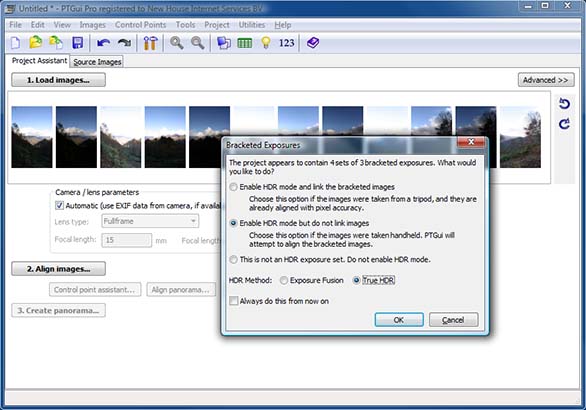Select 'This is not an HDR exposure set'
Viewport: 586px width, 410px height.
(x=234, y=259)
